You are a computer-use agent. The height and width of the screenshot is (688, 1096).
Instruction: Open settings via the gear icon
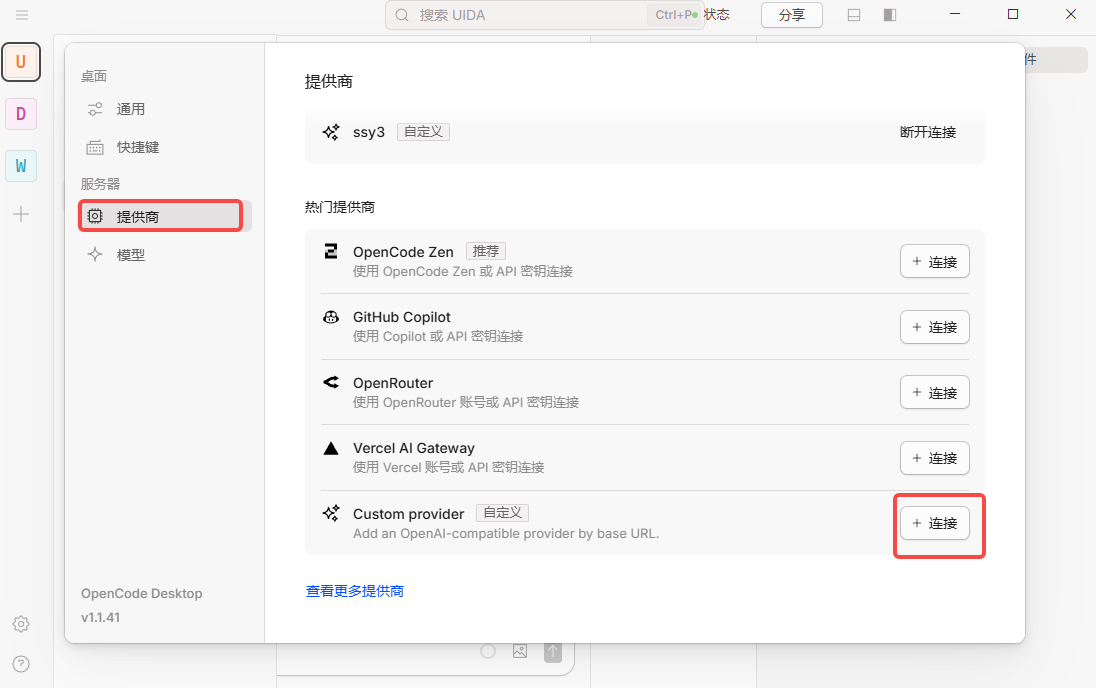point(21,624)
